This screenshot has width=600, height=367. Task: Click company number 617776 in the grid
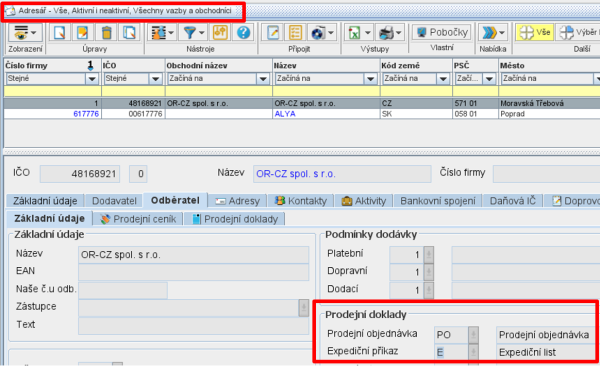86,114
